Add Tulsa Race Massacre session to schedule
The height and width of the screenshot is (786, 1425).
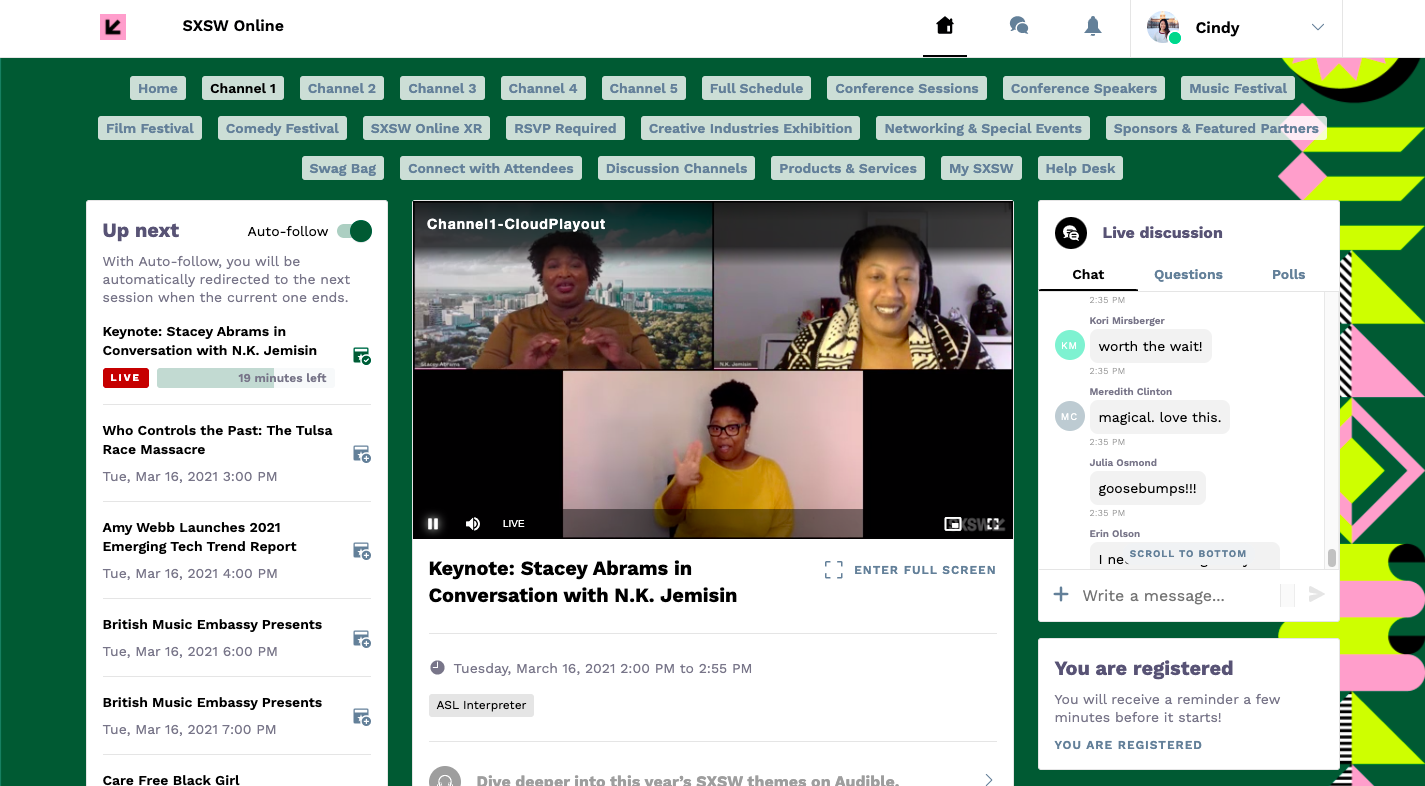362,454
